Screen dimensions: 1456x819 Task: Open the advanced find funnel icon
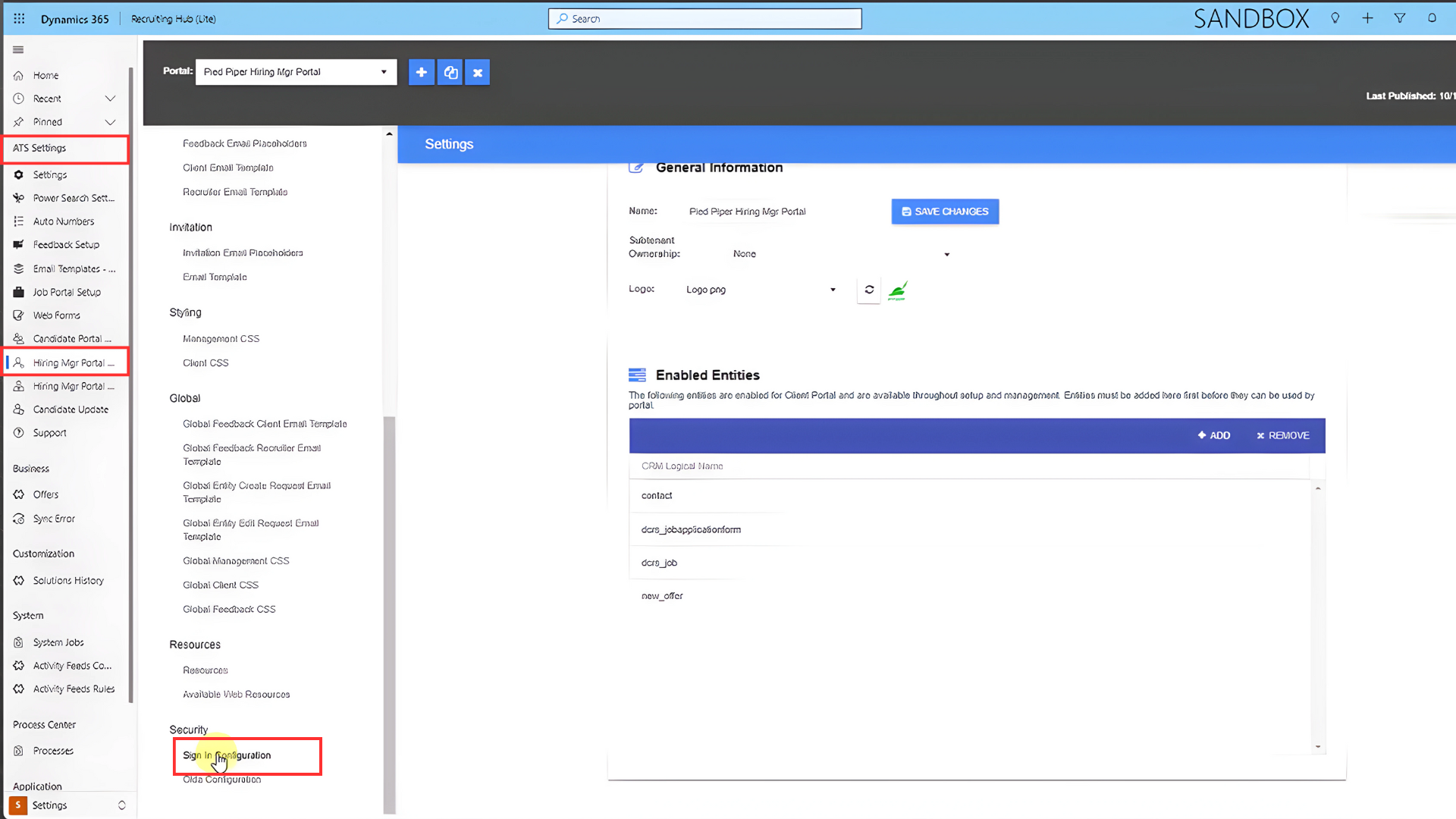[x=1400, y=18]
